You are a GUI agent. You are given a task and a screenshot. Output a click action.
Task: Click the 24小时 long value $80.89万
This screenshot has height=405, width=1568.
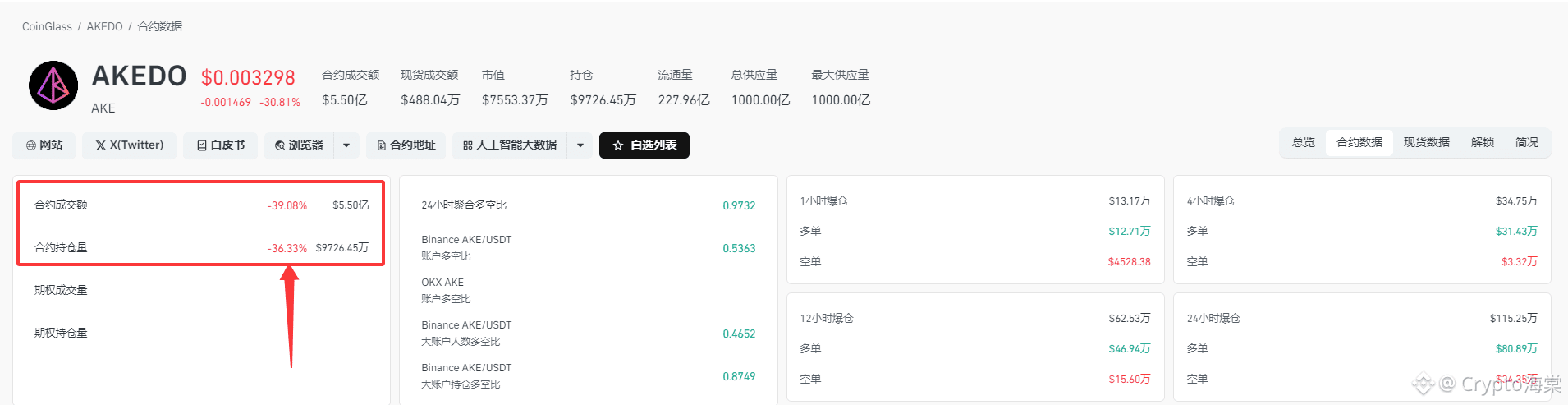pos(1516,349)
